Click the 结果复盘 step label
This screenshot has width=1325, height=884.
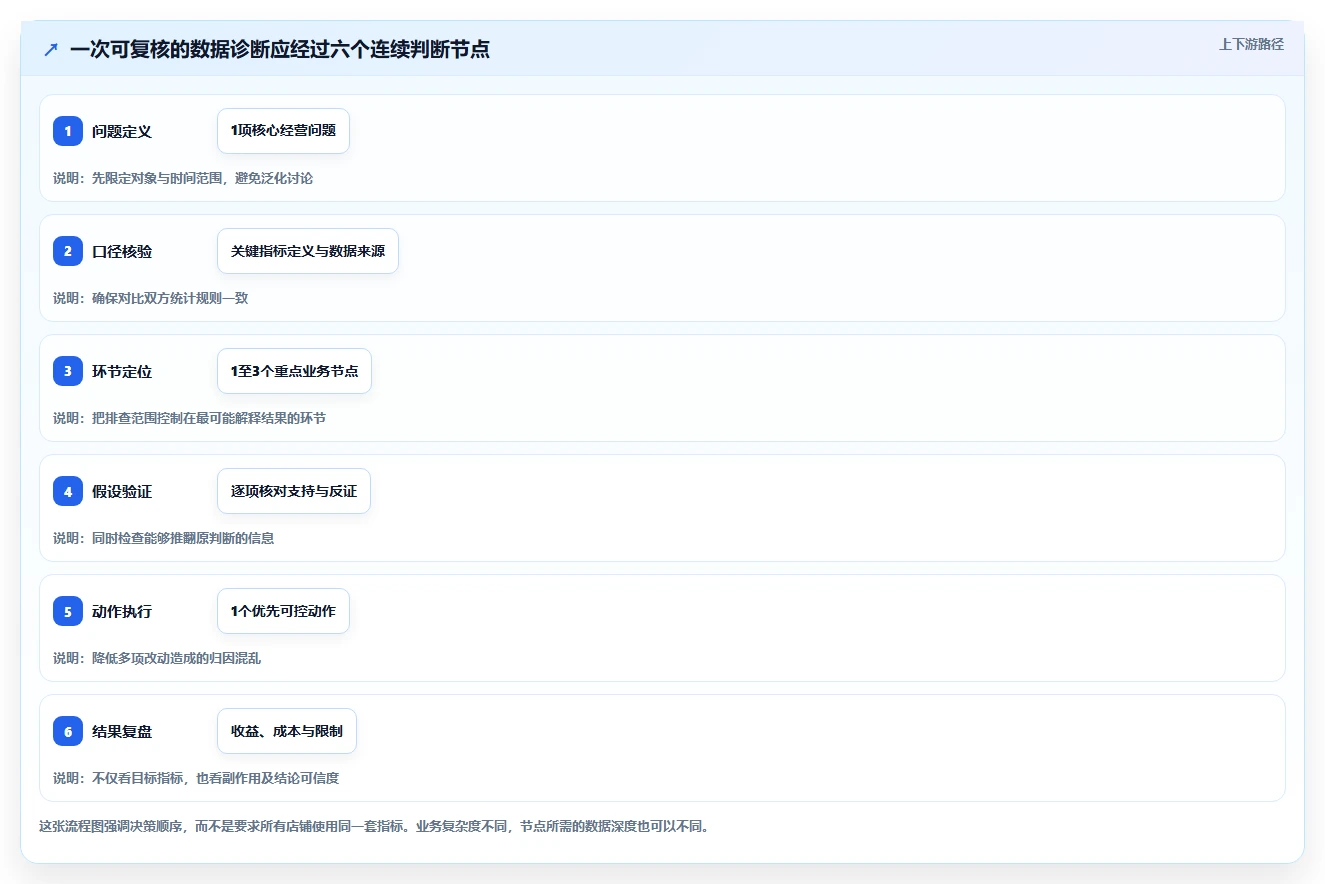click(122, 731)
